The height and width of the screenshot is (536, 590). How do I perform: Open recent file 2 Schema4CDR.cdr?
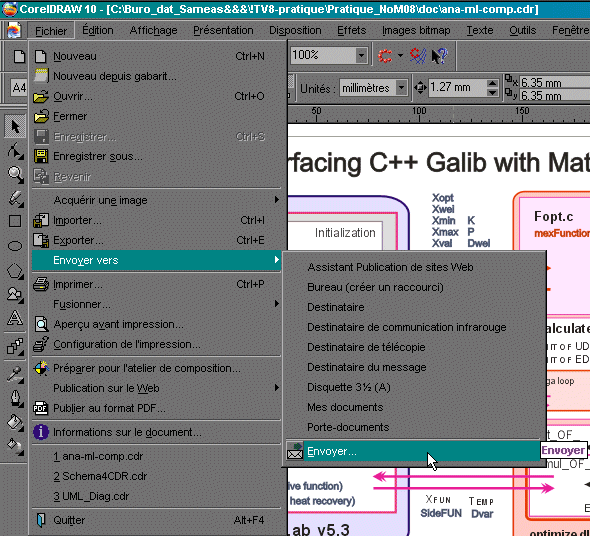pos(157,476)
